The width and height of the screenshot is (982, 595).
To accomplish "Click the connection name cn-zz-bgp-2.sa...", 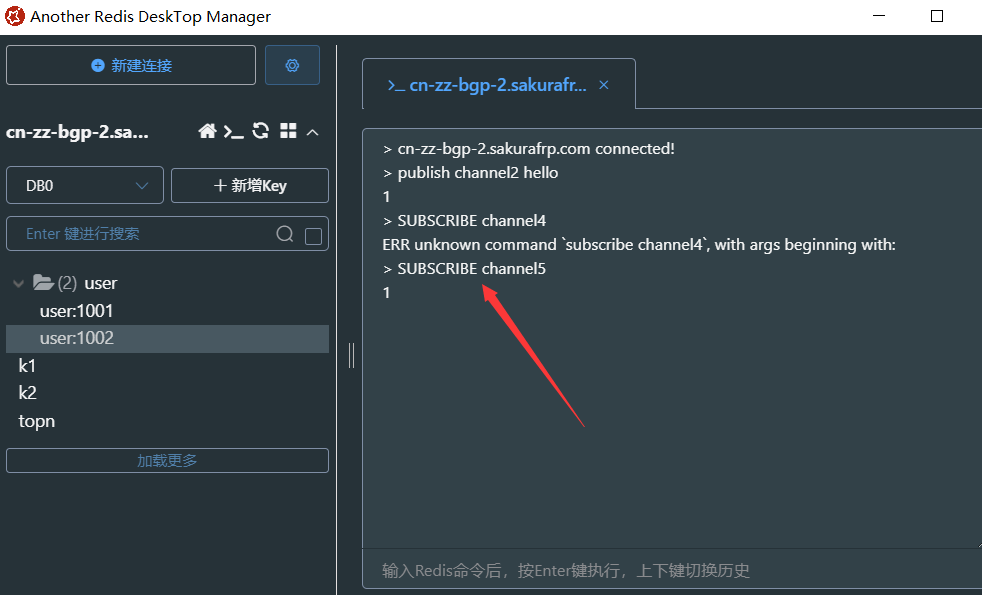I will pos(78,132).
